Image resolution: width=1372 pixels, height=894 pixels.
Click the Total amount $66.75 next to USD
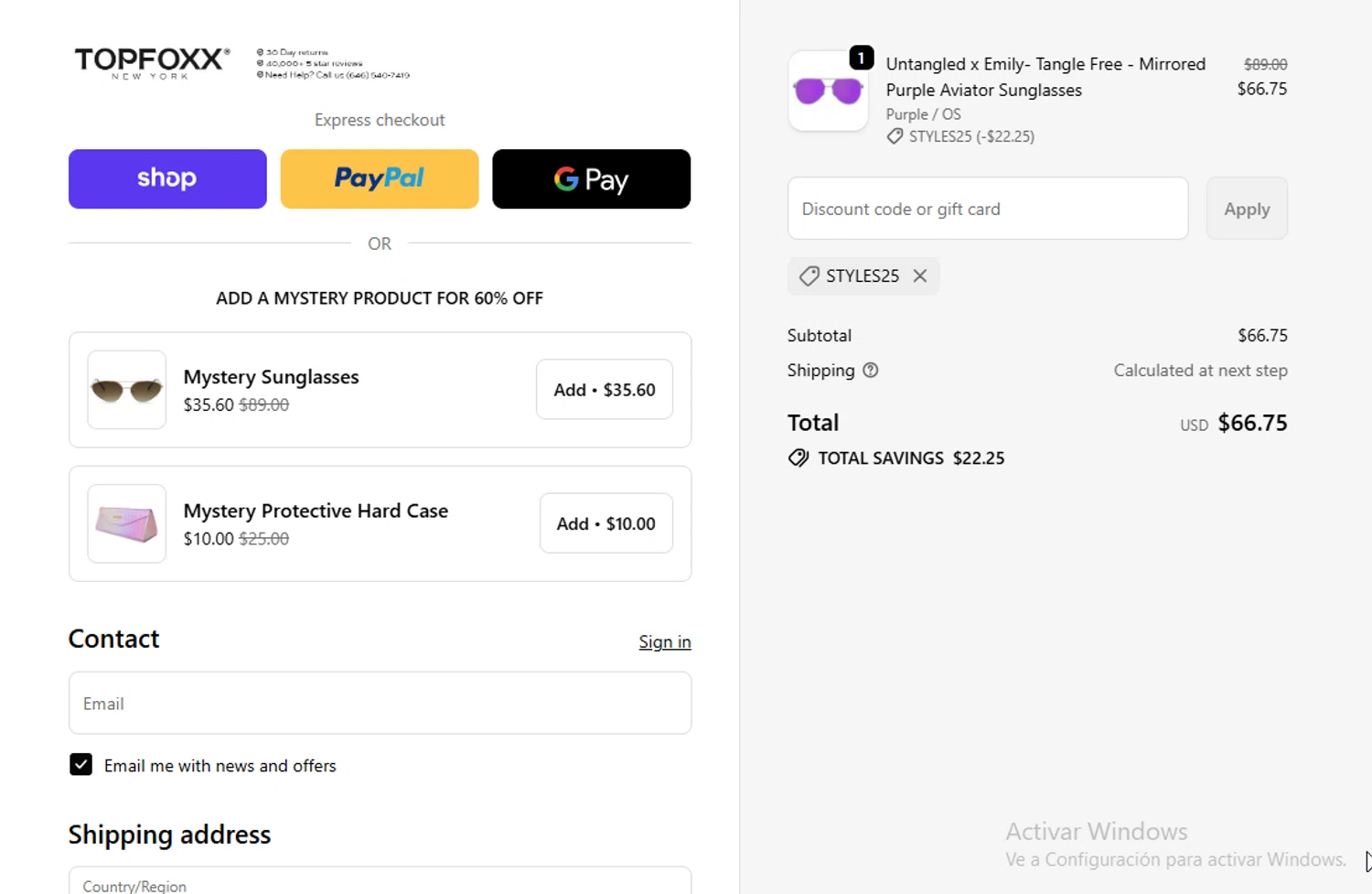click(1252, 423)
